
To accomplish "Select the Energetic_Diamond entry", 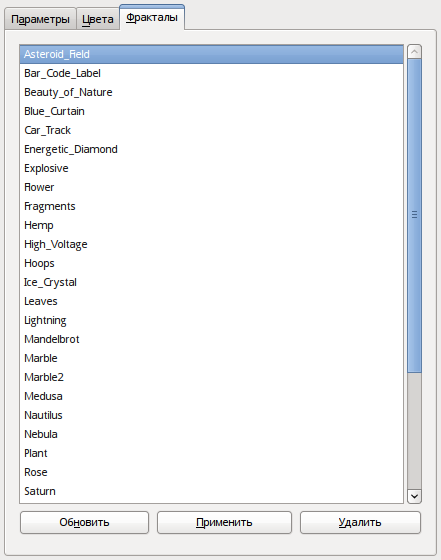I will point(211,149).
